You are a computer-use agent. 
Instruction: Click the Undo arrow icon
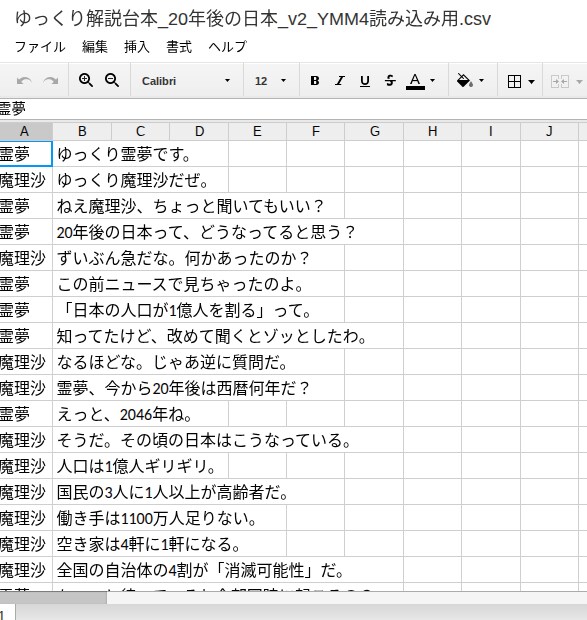(x=24, y=81)
